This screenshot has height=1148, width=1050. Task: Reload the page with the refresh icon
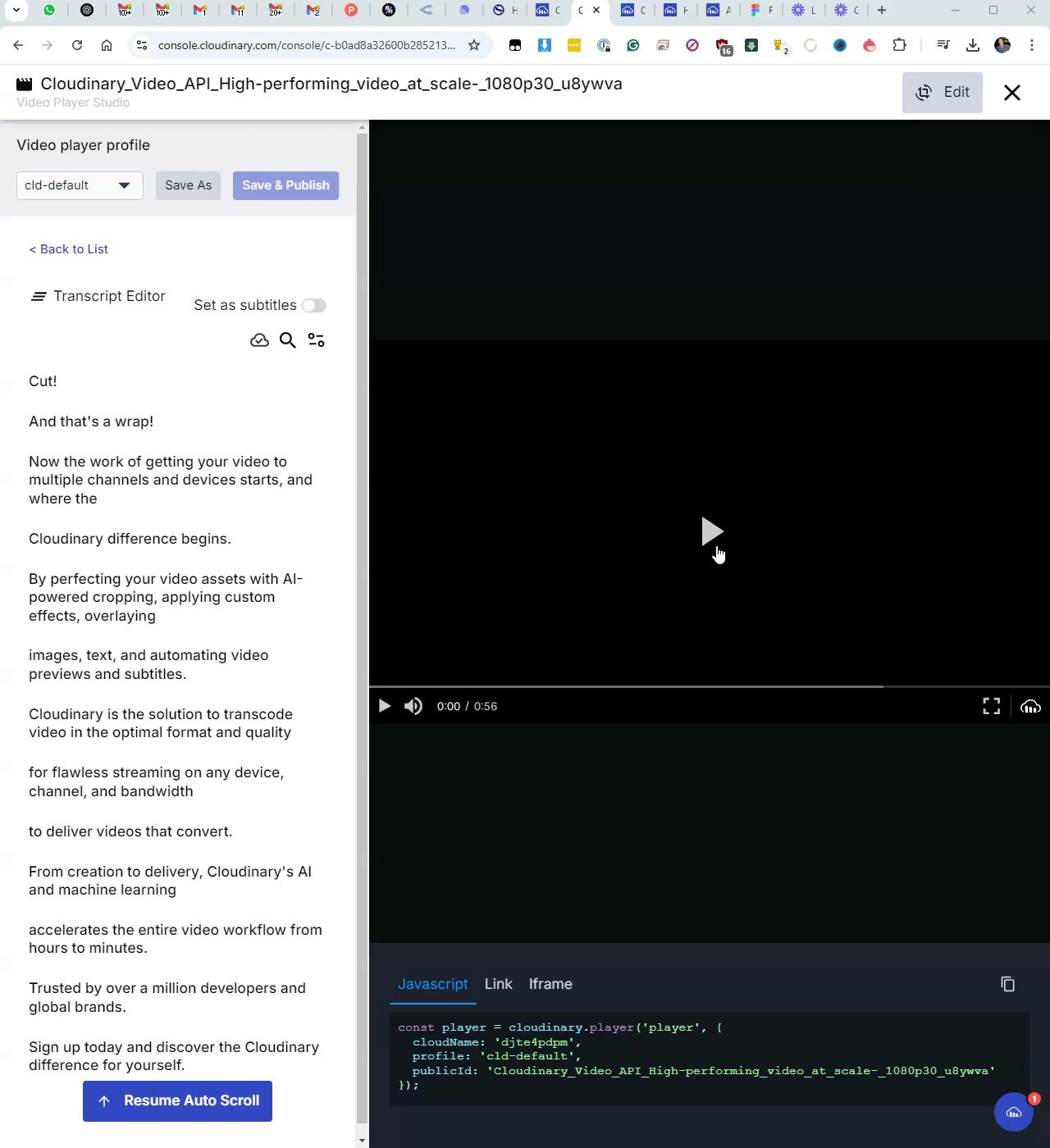[77, 45]
